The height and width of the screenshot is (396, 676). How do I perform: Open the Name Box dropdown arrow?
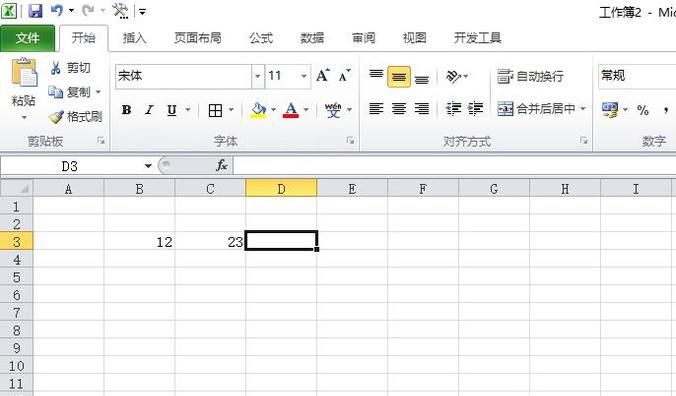click(x=148, y=166)
